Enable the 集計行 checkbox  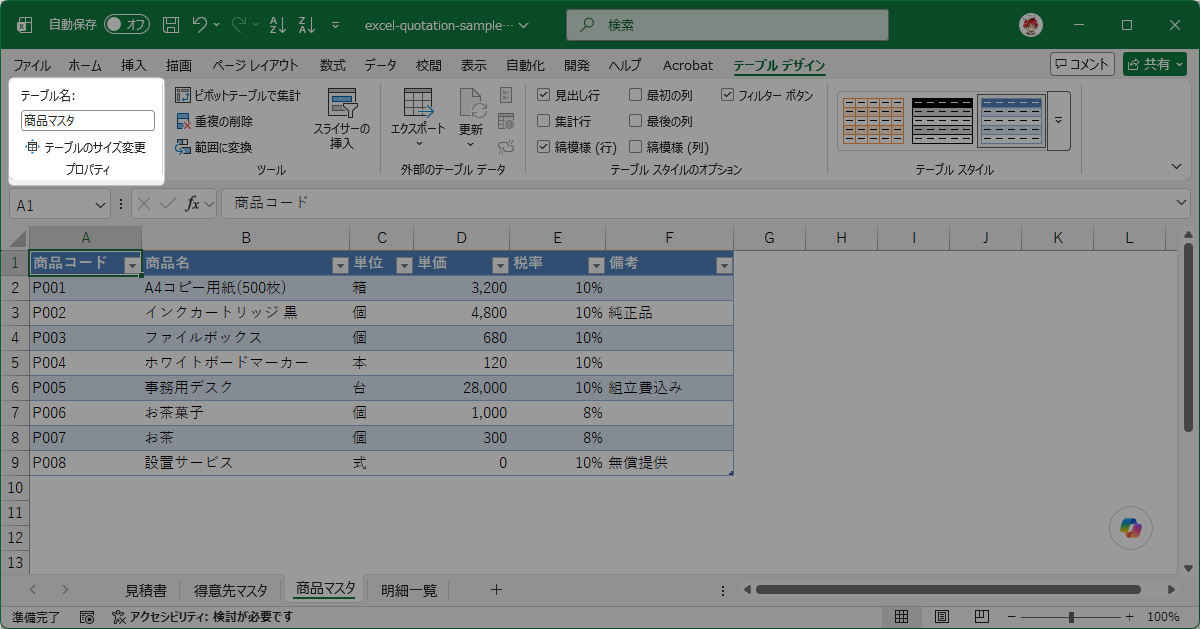(544, 121)
